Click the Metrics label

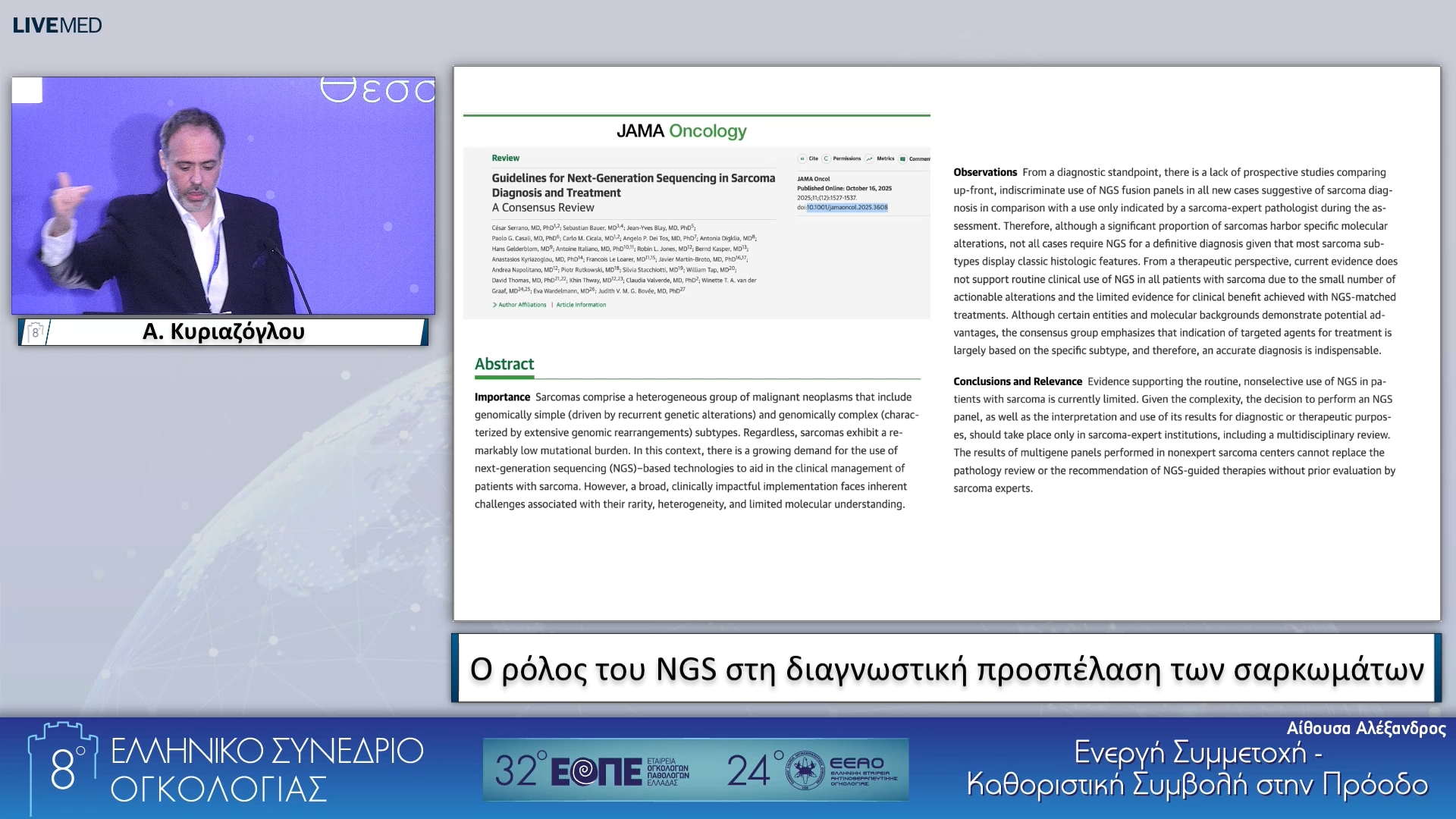(x=886, y=158)
